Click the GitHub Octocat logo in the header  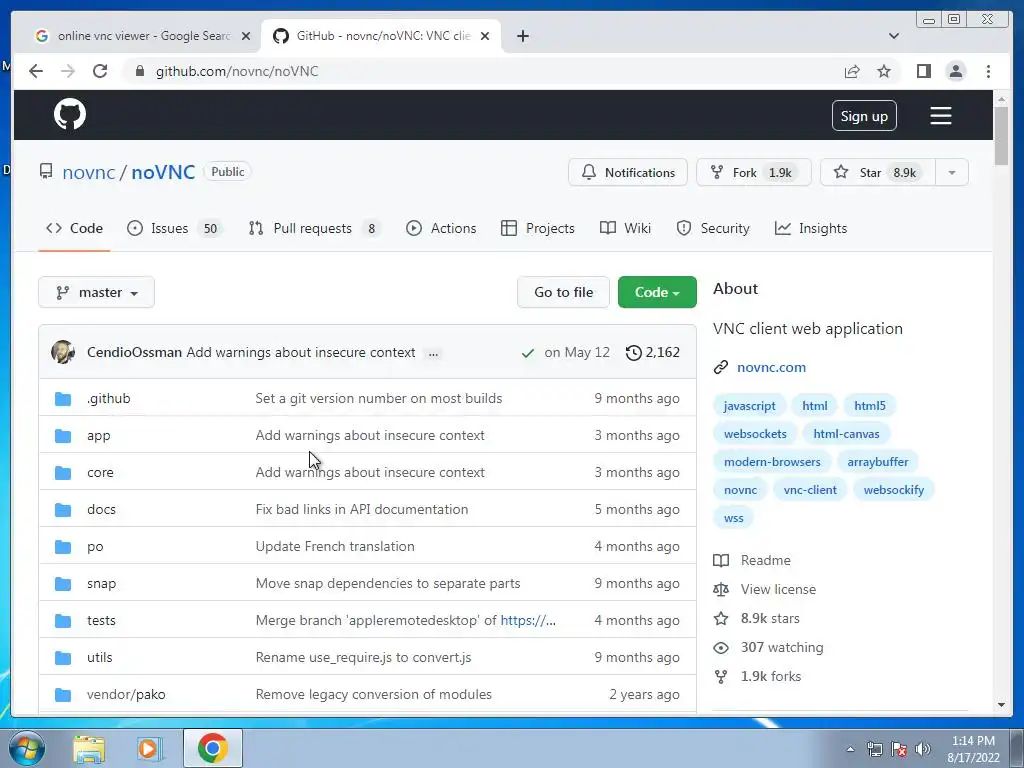[70, 114]
